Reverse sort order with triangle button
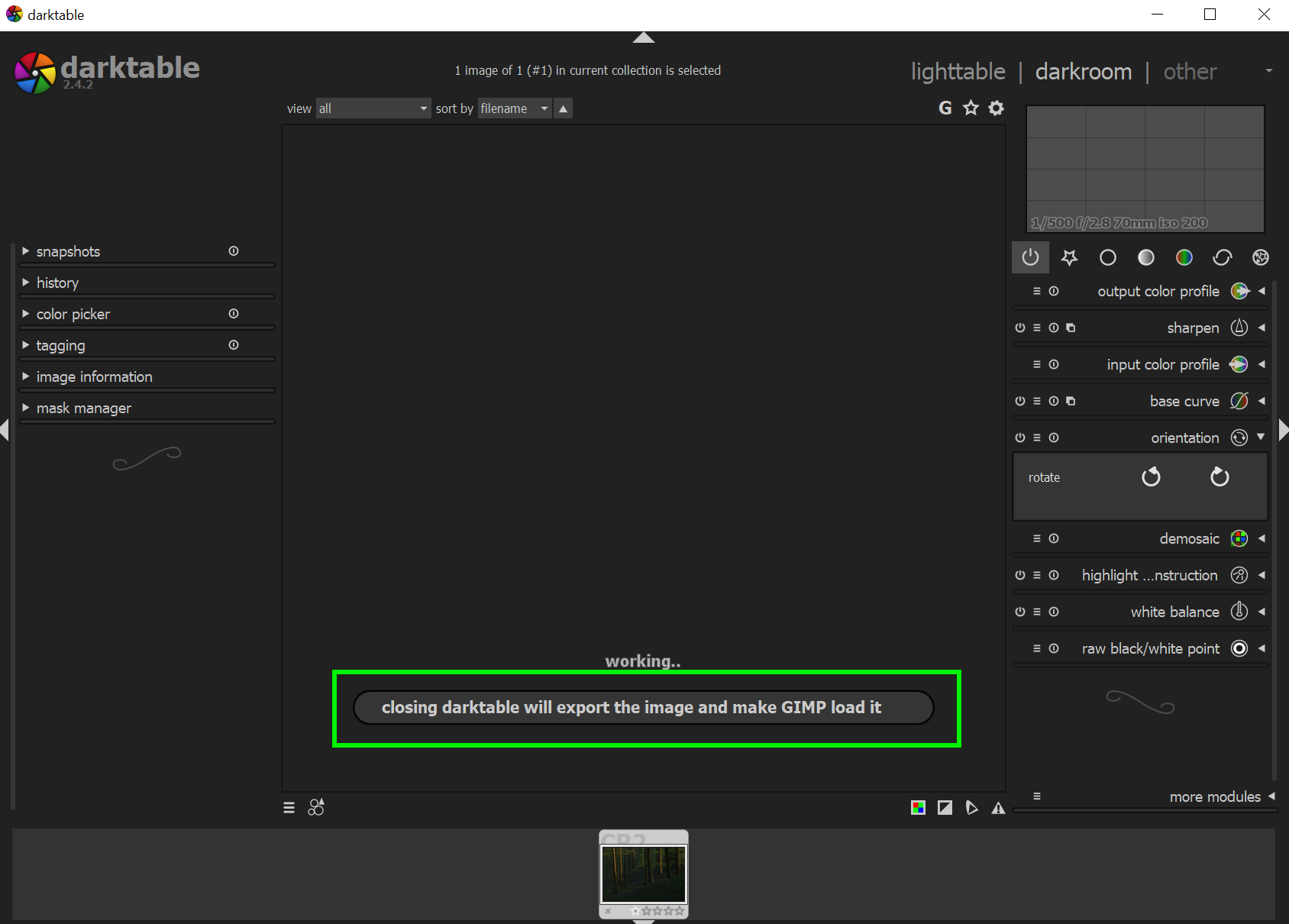 (563, 108)
